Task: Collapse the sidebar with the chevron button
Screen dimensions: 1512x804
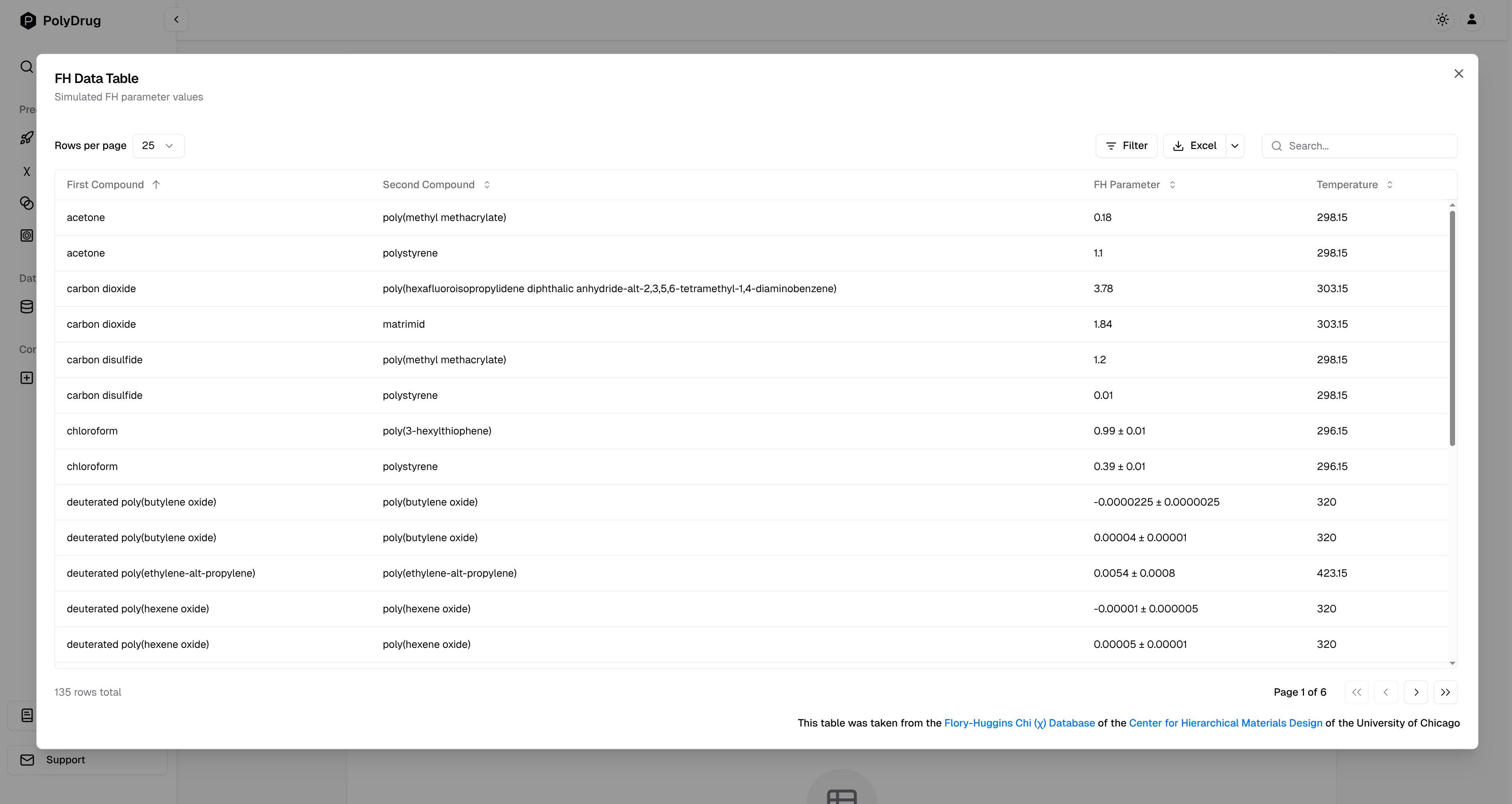Action: coord(176,19)
